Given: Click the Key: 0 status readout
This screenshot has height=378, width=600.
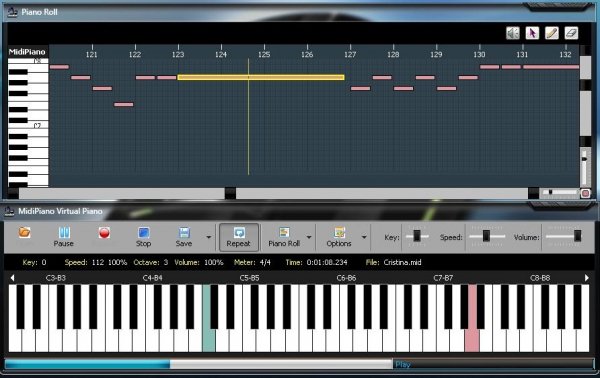Looking at the screenshot, I should (x=34, y=262).
